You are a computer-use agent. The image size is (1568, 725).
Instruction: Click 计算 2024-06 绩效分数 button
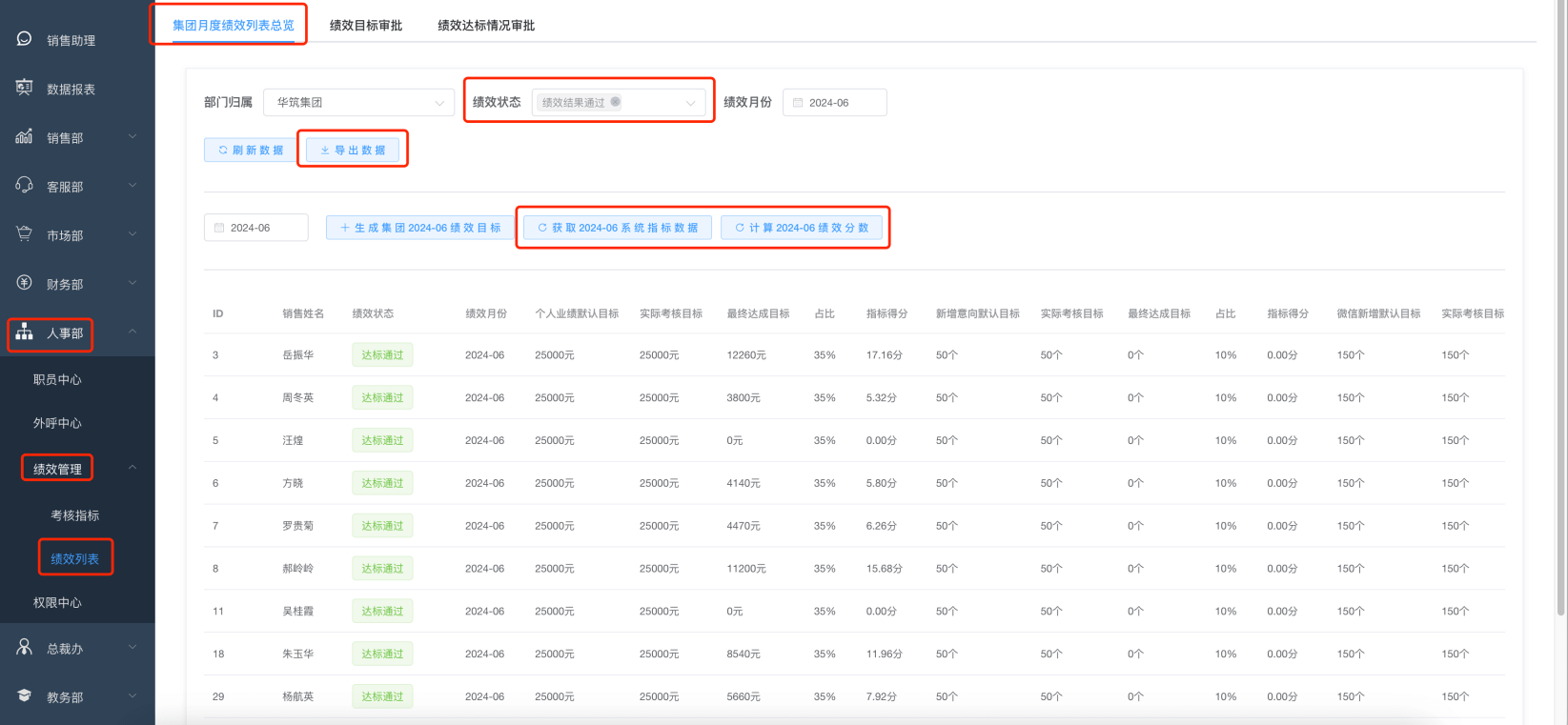[x=802, y=228]
